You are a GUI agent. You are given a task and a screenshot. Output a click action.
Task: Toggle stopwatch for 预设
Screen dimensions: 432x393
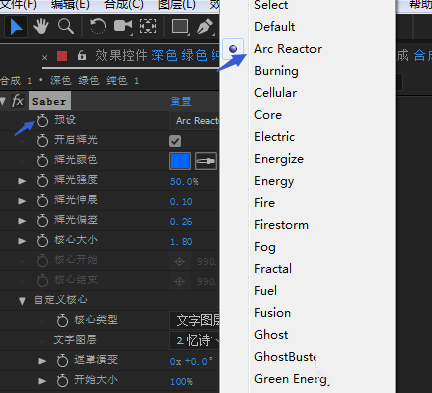[x=42, y=121]
